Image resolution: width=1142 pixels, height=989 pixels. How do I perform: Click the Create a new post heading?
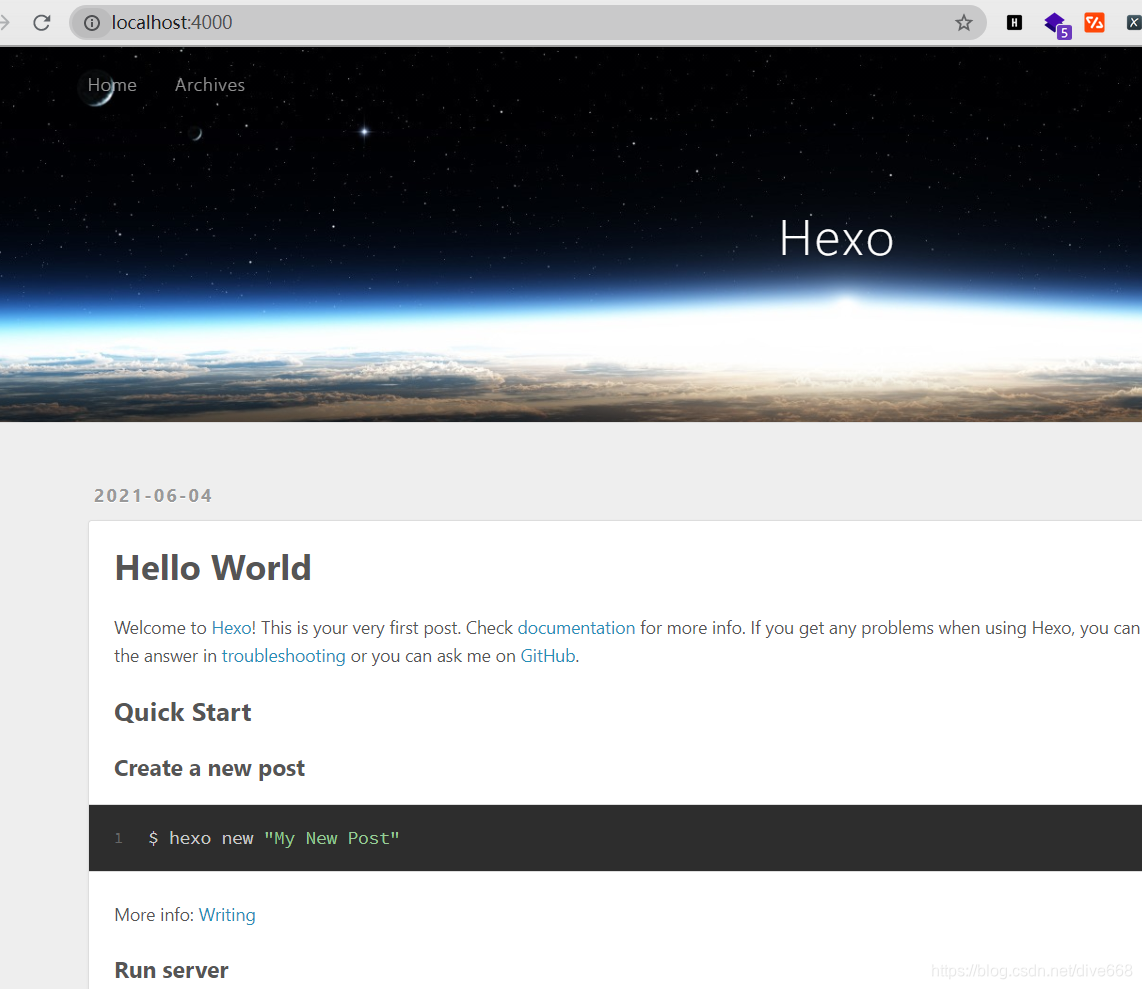pos(210,768)
